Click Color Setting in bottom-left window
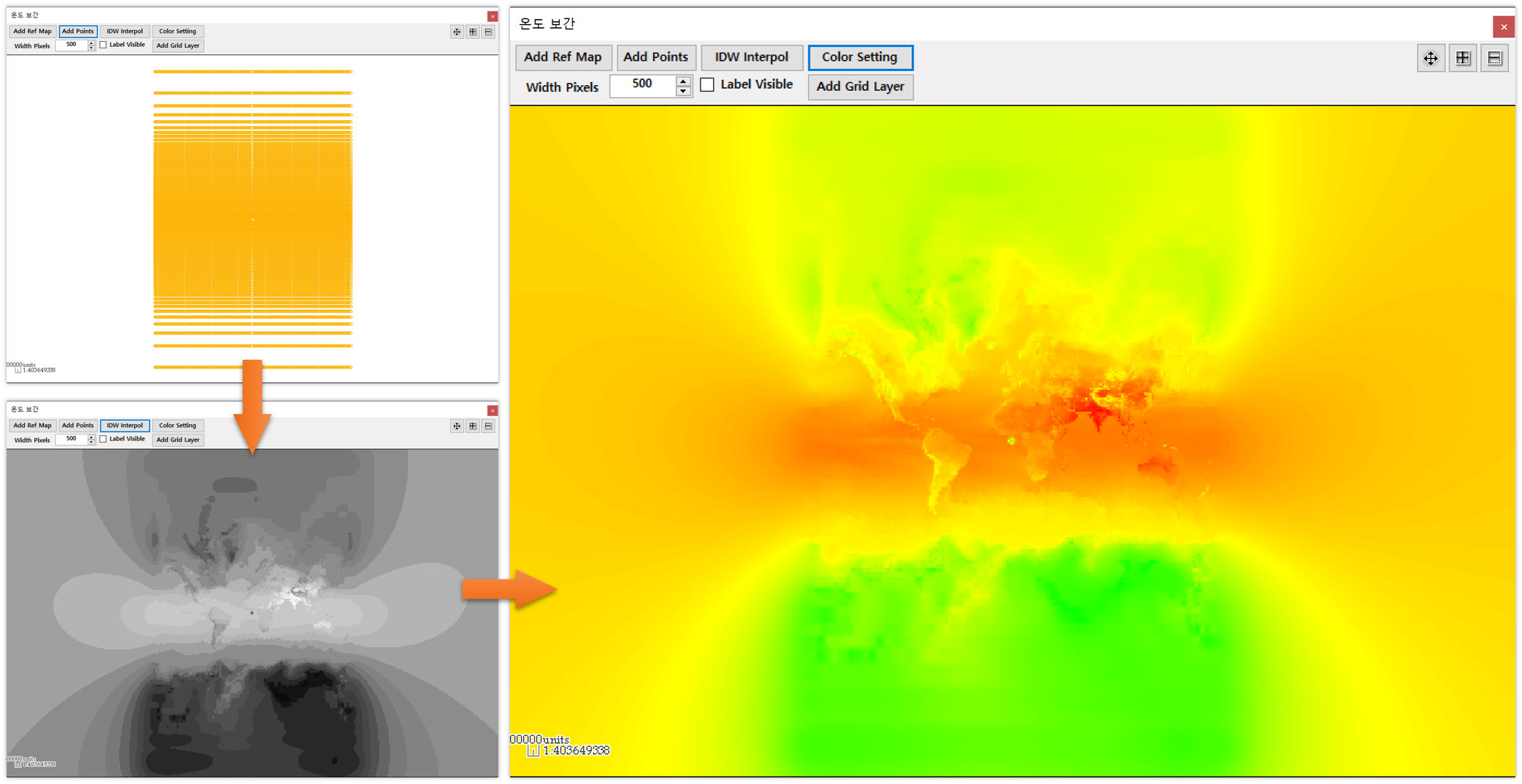Viewport: 1522px width, 784px height. 177,426
